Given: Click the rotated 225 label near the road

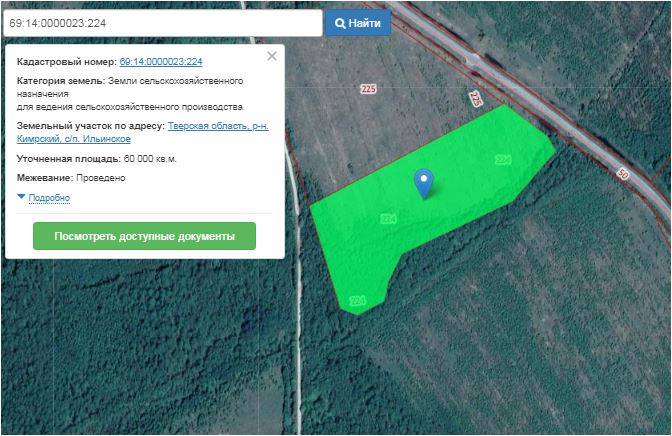Looking at the screenshot, I should click(474, 98).
